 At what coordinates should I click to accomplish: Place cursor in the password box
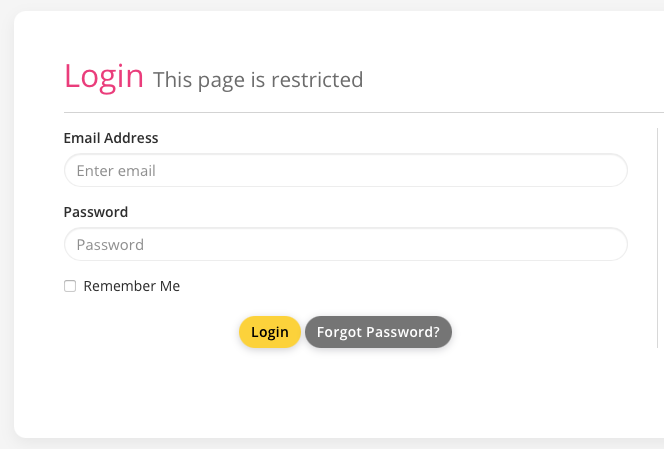[x=345, y=244]
